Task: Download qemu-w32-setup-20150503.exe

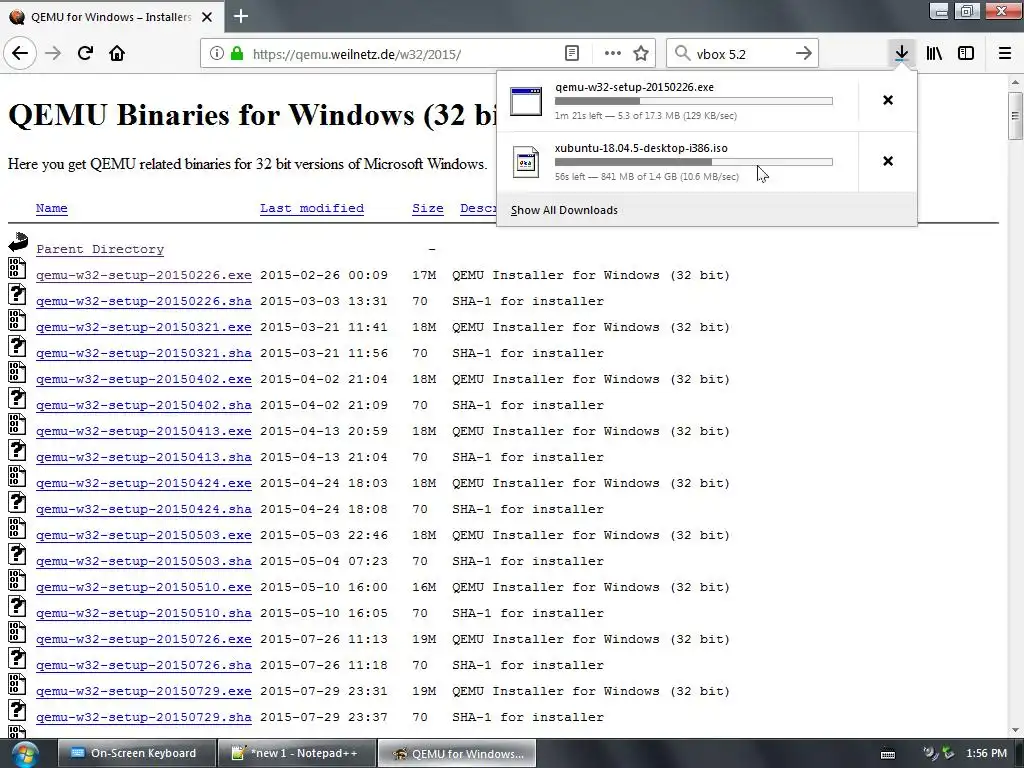Action: 144,536
